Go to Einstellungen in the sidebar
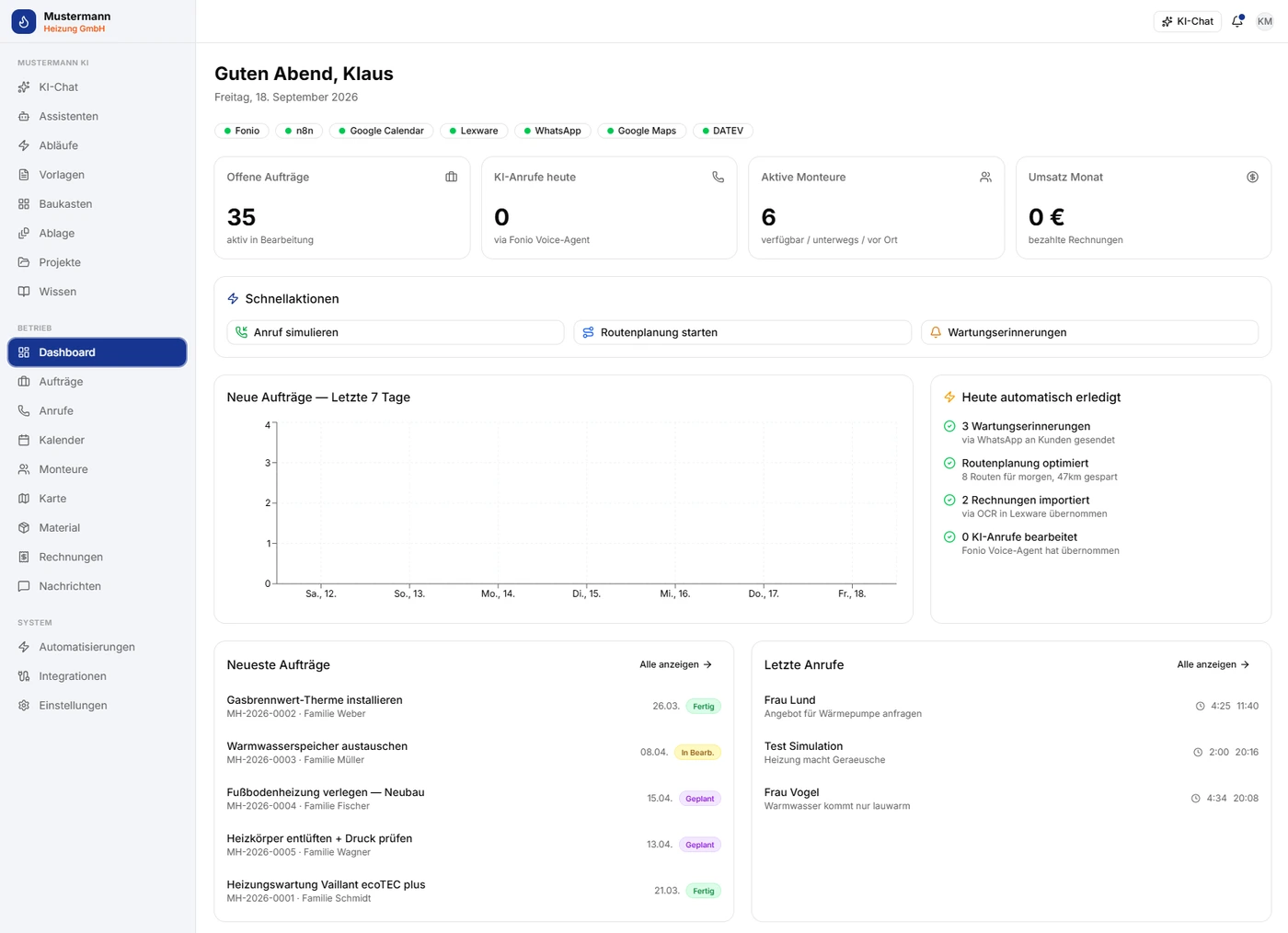The height and width of the screenshot is (933, 1288). (x=98, y=706)
